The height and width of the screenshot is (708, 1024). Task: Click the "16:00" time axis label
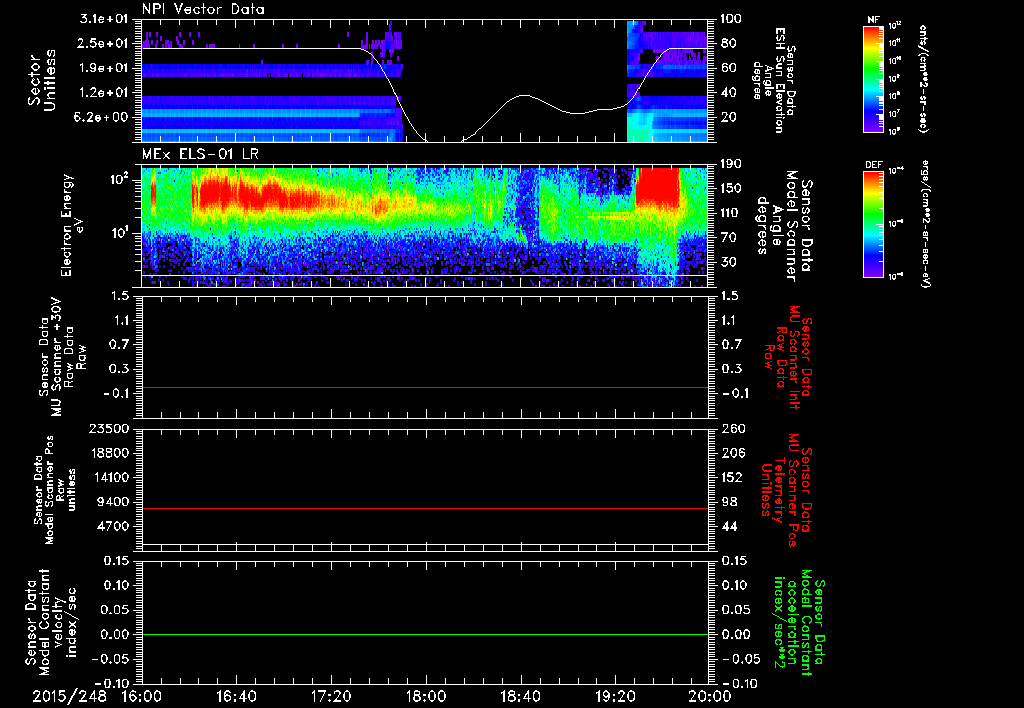coord(142,696)
